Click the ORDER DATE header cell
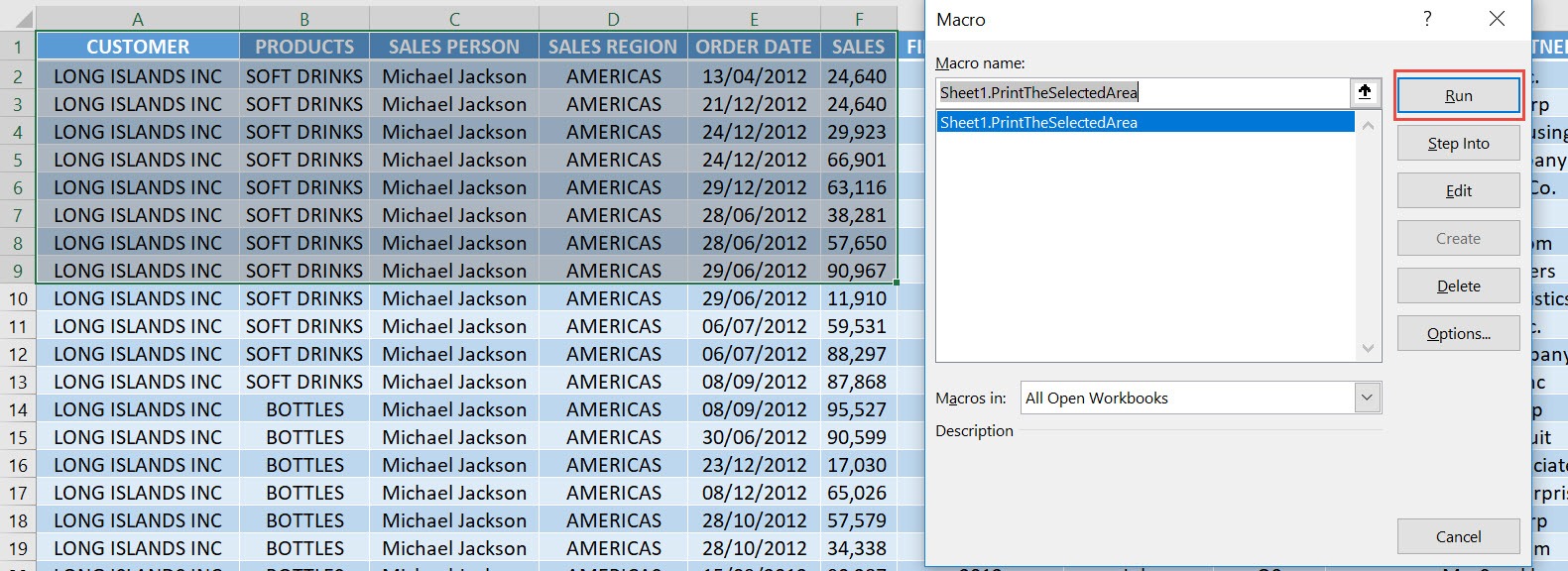 [x=754, y=47]
